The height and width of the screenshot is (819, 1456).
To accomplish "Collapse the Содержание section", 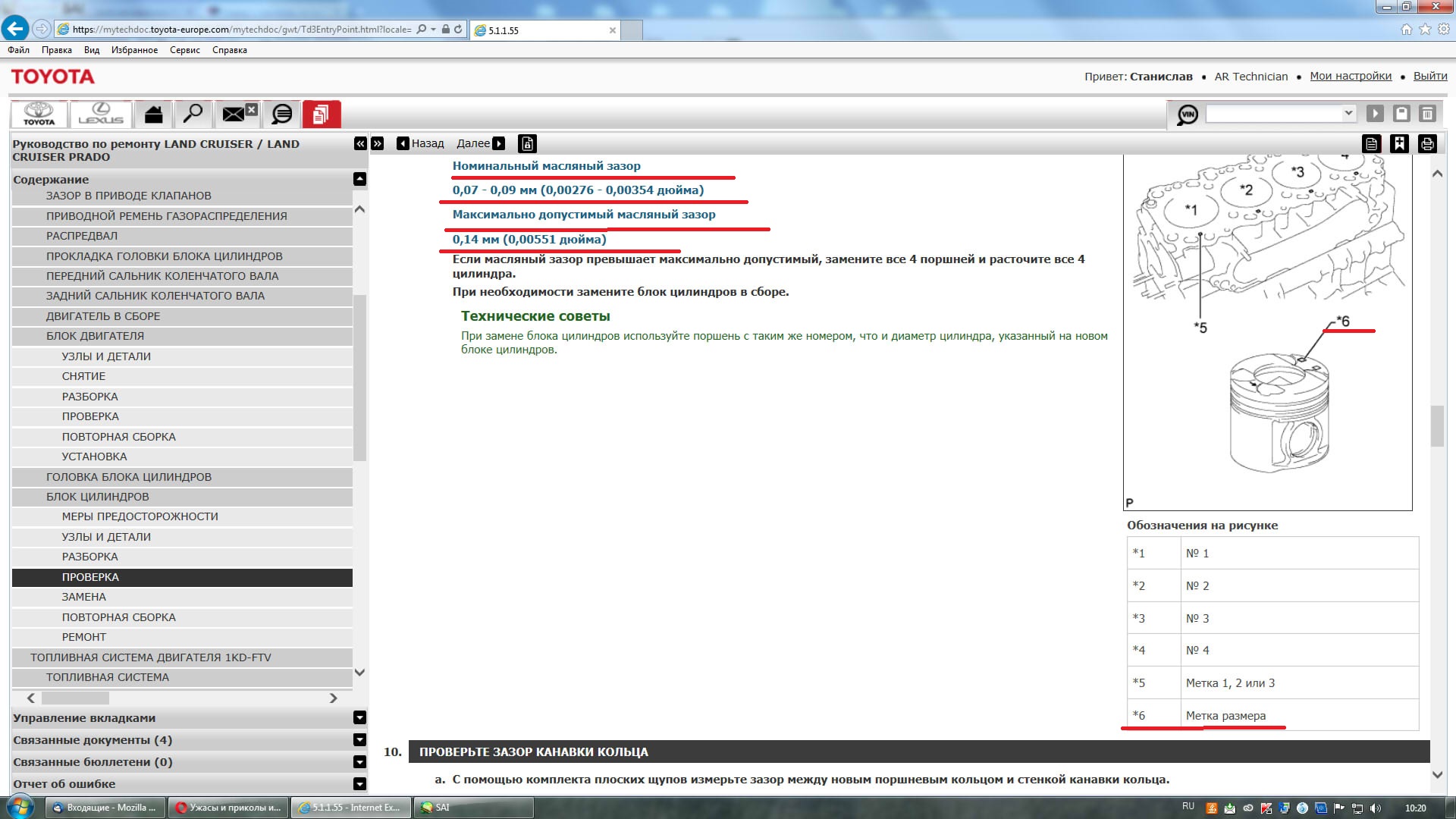I will point(360,179).
